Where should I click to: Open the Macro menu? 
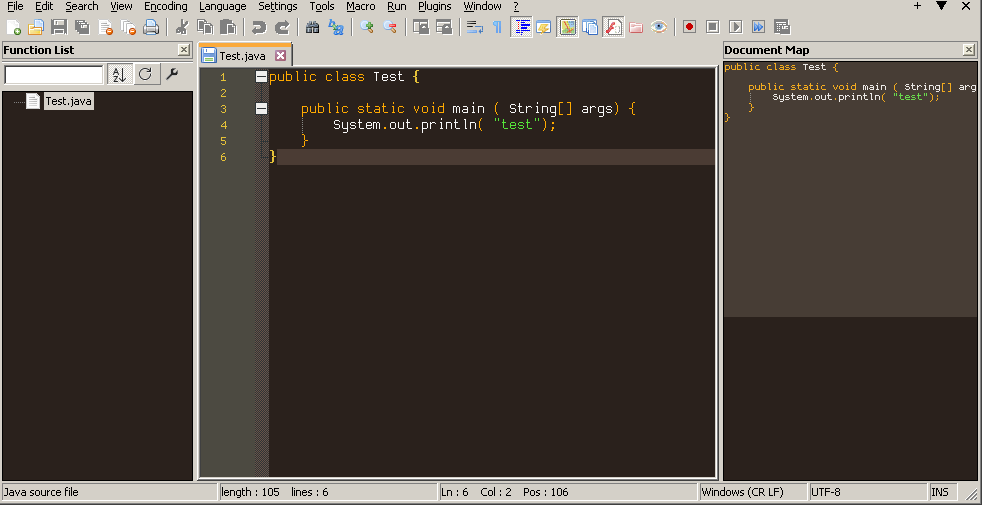point(361,6)
